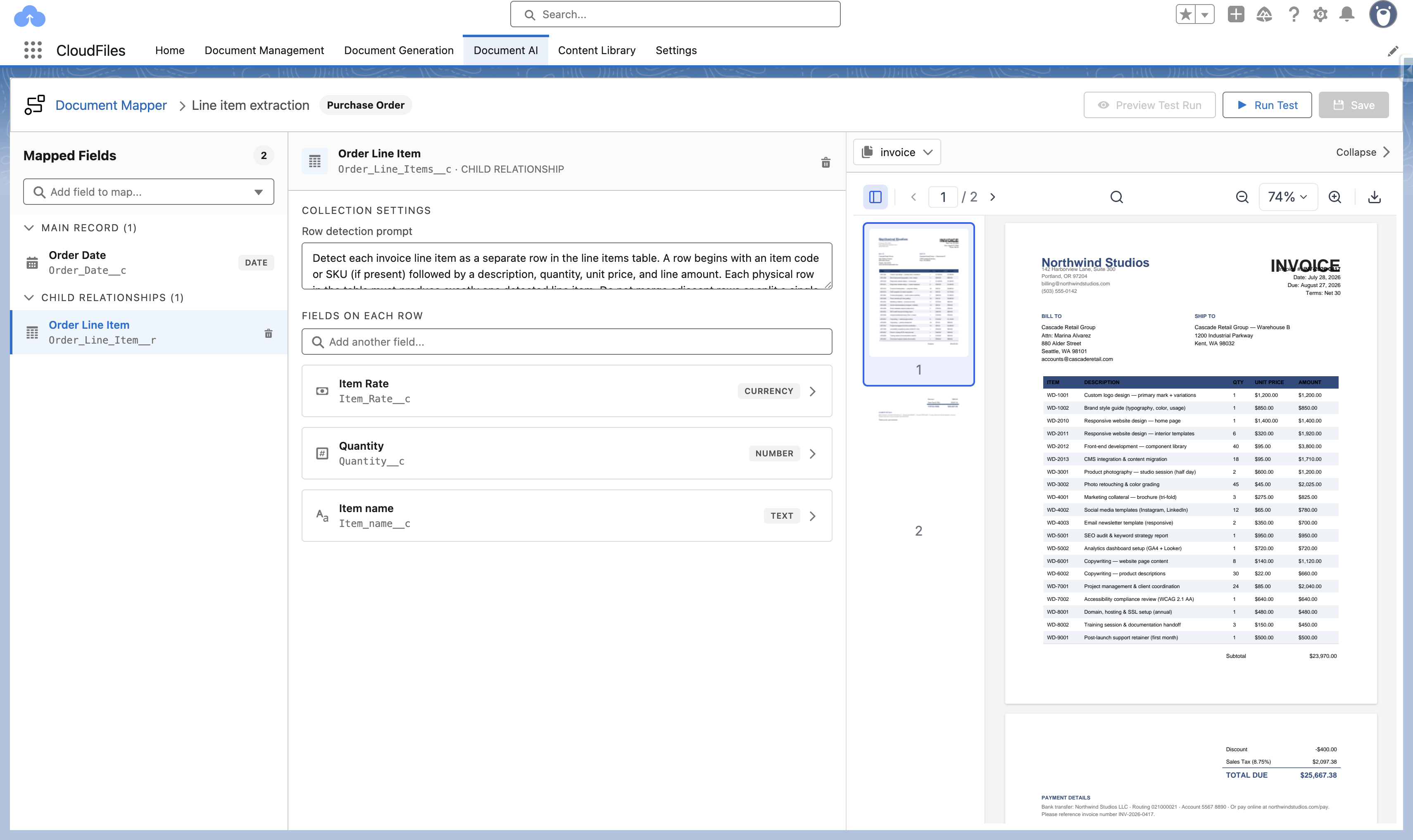Open the Home tab
The image size is (1413, 840).
pos(170,50)
